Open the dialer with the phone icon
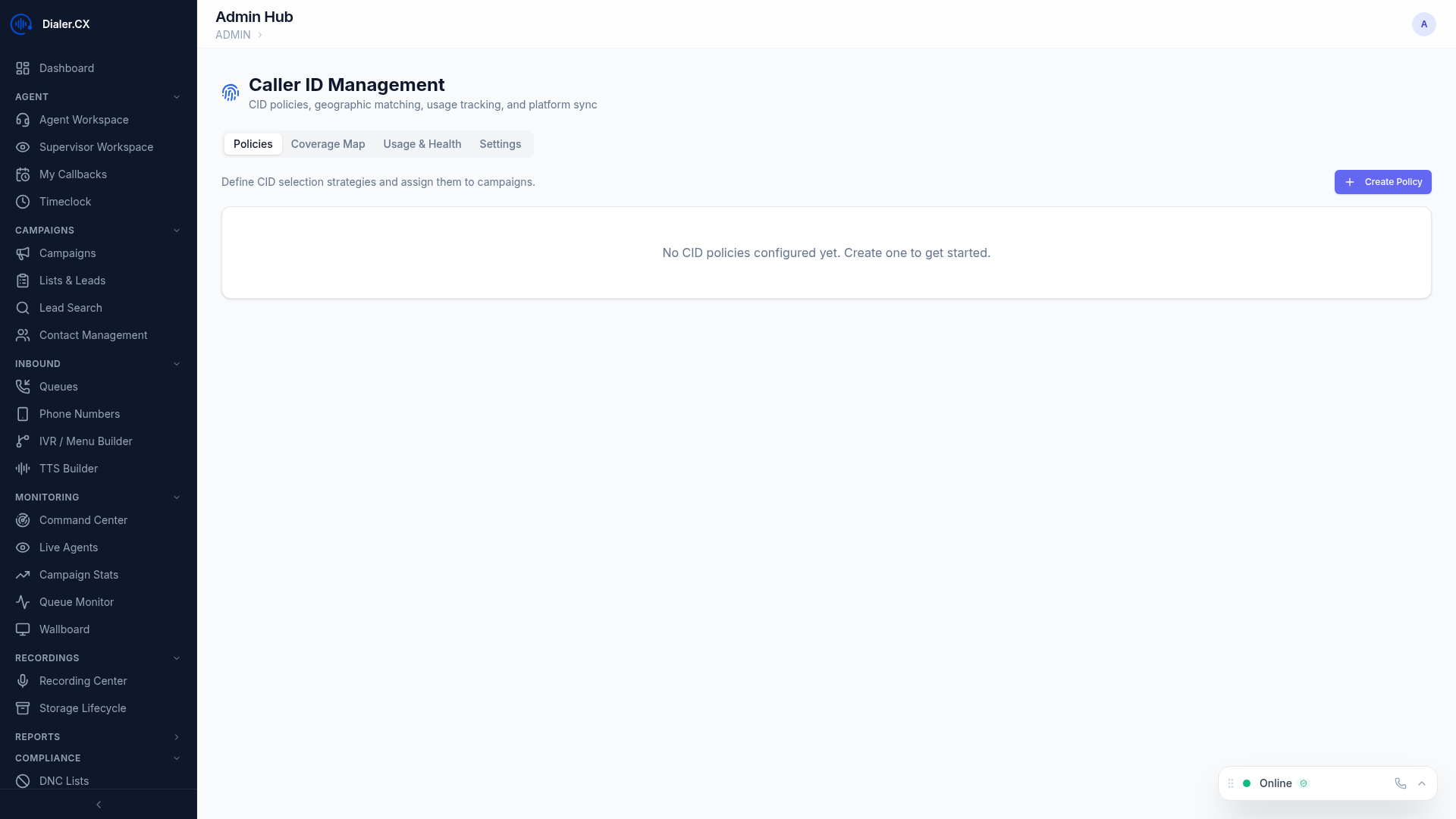The height and width of the screenshot is (819, 1456). (1400, 783)
